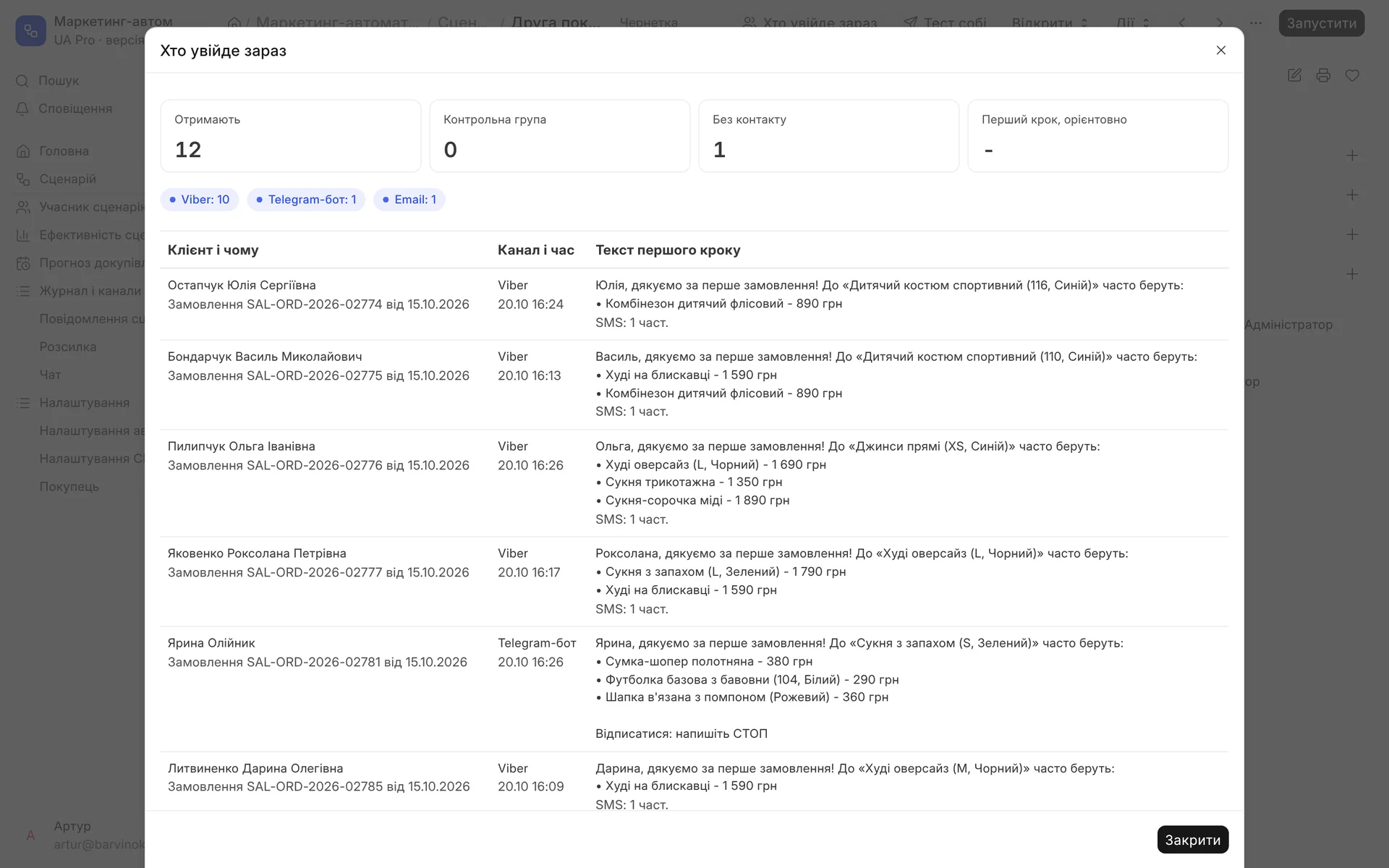Click the edit pencil icon top right
1389x868 pixels.
click(x=1294, y=75)
